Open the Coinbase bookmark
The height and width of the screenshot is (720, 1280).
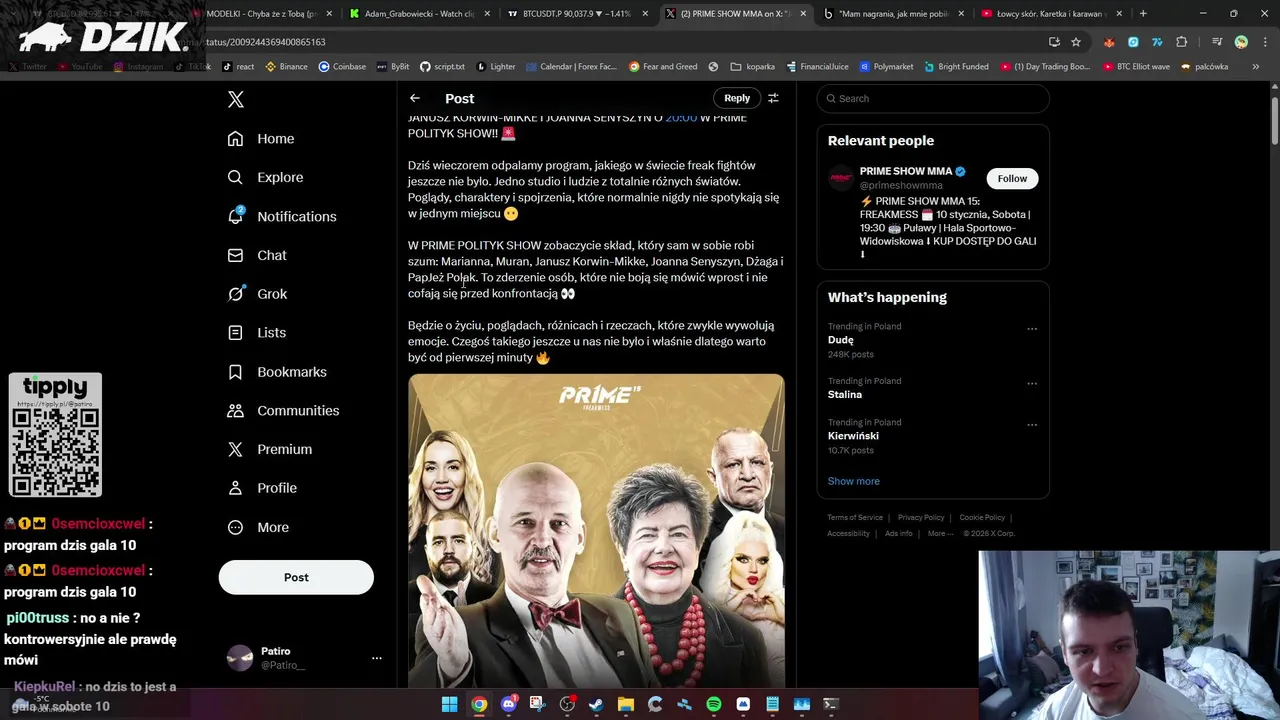click(342, 67)
